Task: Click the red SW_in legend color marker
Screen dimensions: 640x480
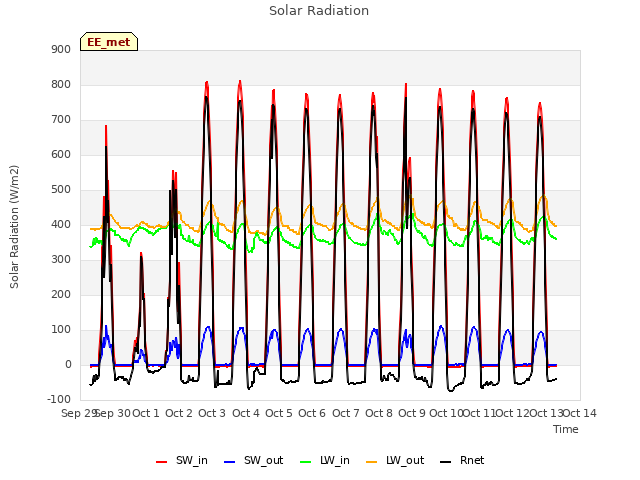Action: coord(162,462)
